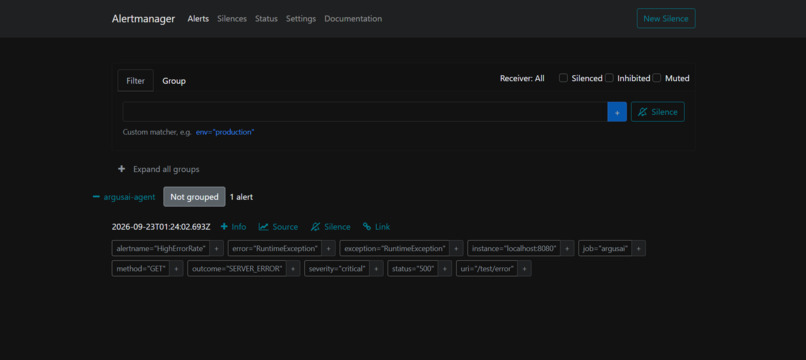Screen dimensions: 806x360
Task: Toggle the Silenced checkbox
Action: (563, 78)
